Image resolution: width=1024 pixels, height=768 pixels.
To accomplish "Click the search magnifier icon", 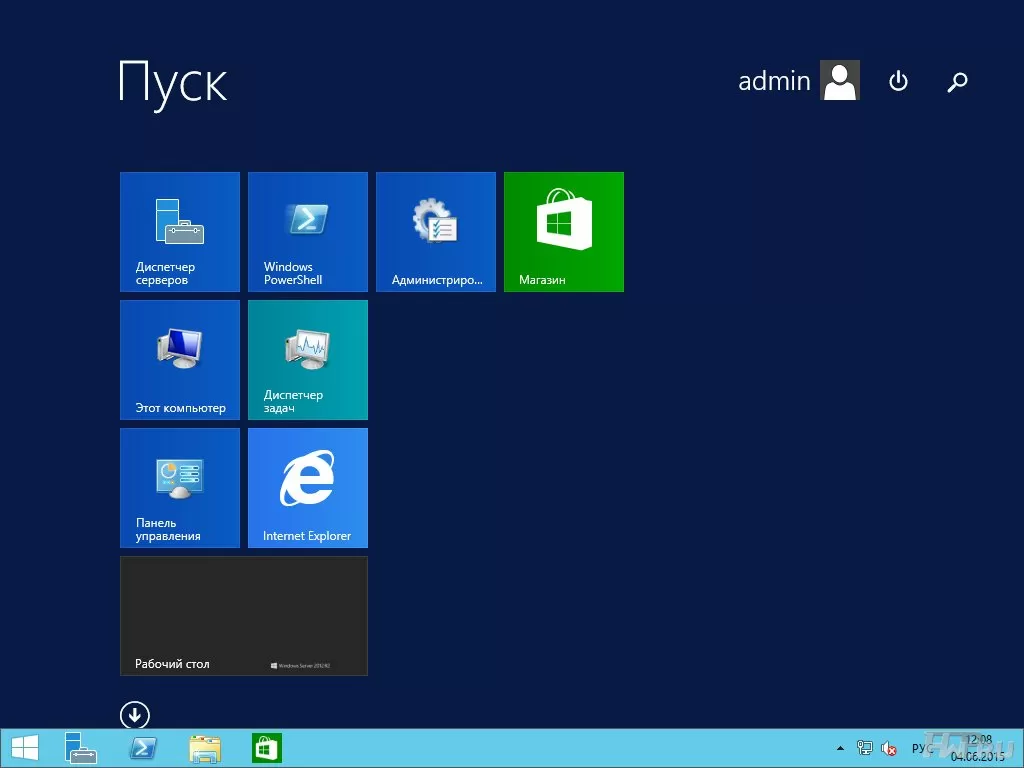I will pyautogui.click(x=957, y=82).
